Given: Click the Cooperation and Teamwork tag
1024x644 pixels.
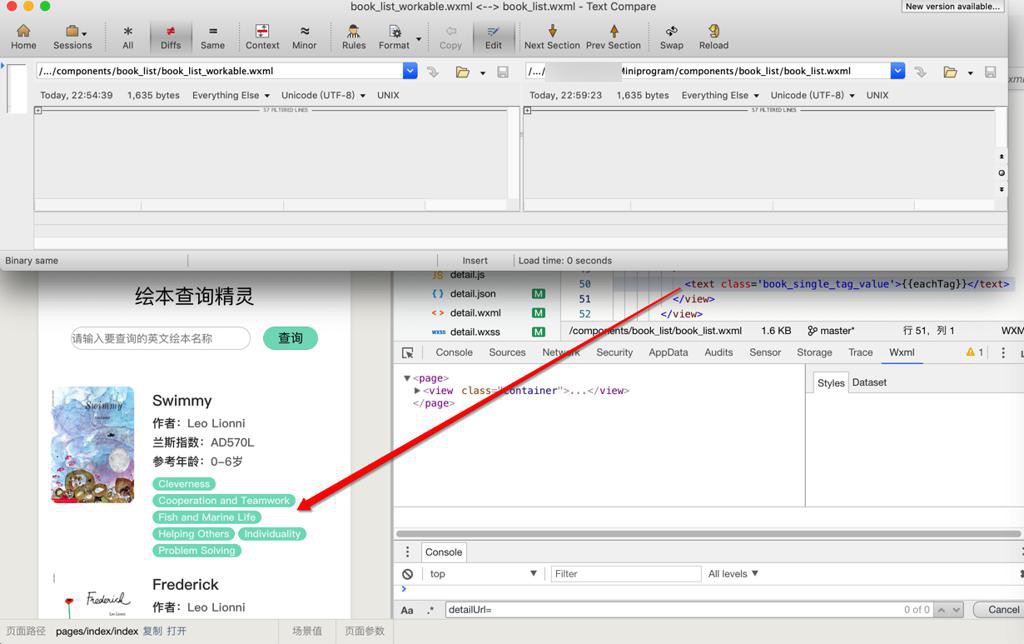Looking at the screenshot, I should tap(224, 500).
